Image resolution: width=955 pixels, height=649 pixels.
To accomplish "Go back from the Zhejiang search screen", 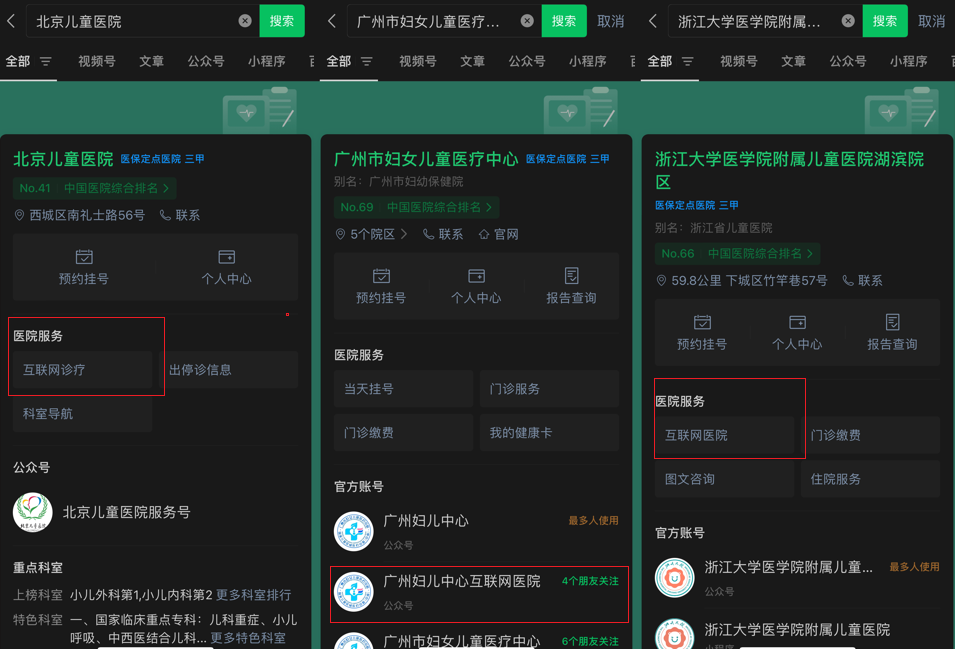I will click(653, 21).
